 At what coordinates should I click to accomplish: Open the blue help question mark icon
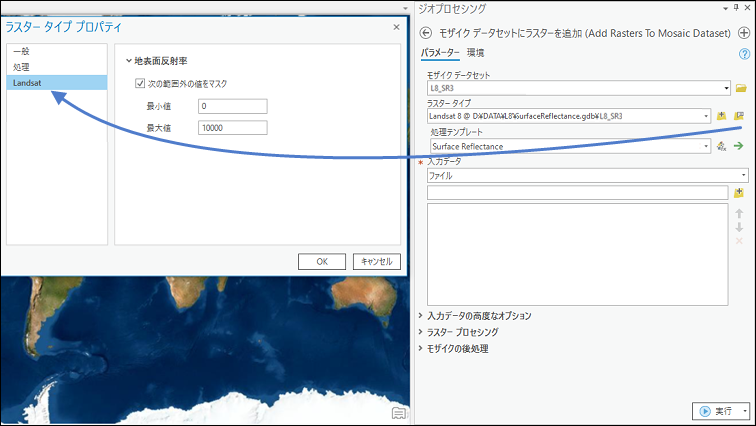pos(744,53)
